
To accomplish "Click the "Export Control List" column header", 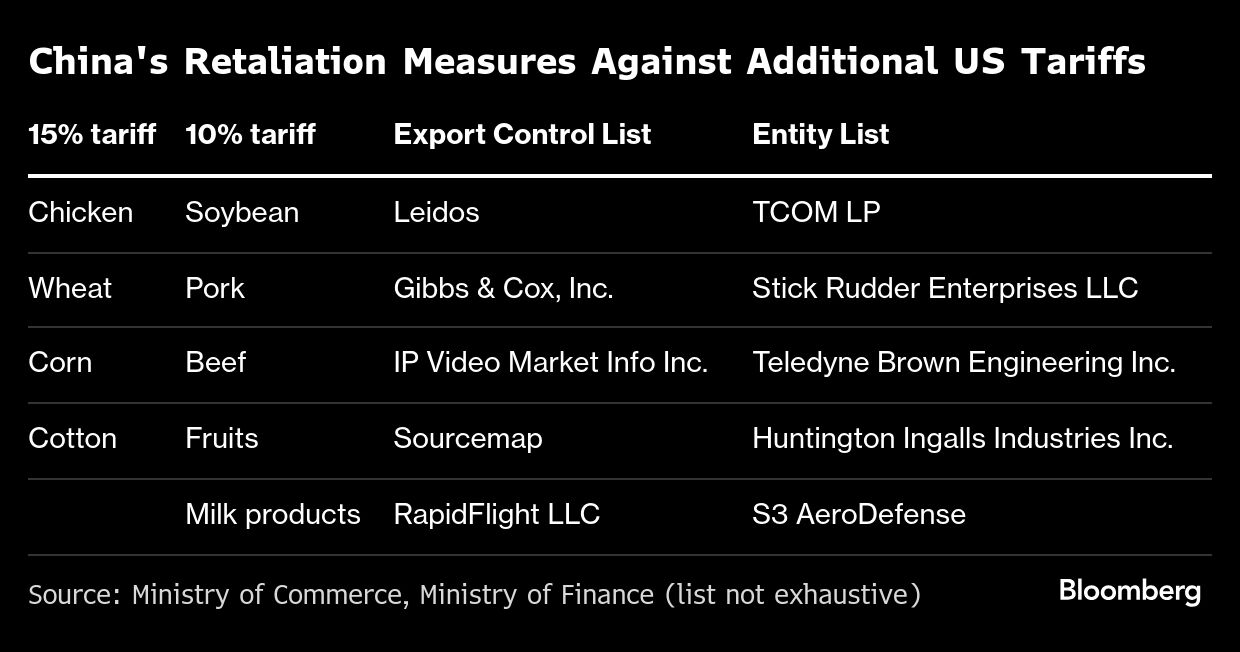I will pyautogui.click(x=522, y=135).
